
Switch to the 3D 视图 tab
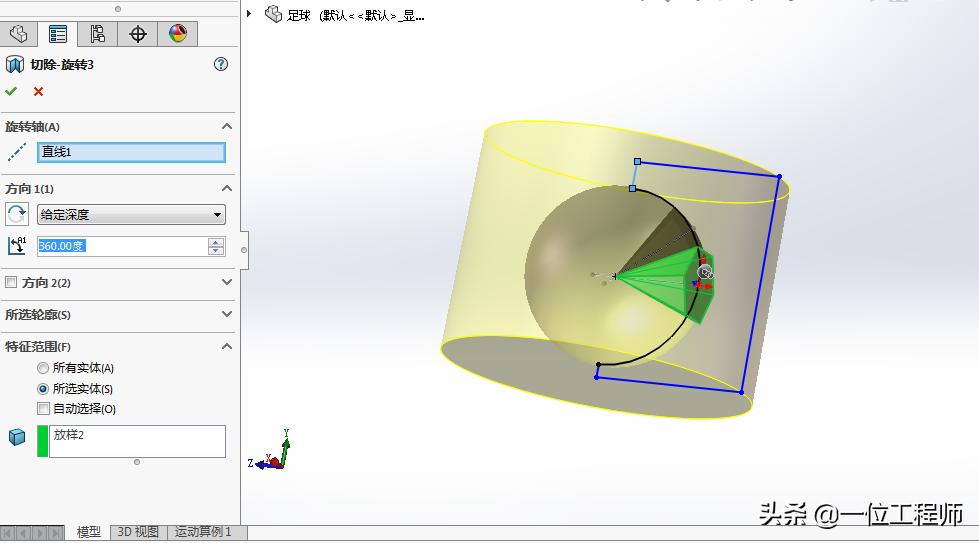pos(137,532)
